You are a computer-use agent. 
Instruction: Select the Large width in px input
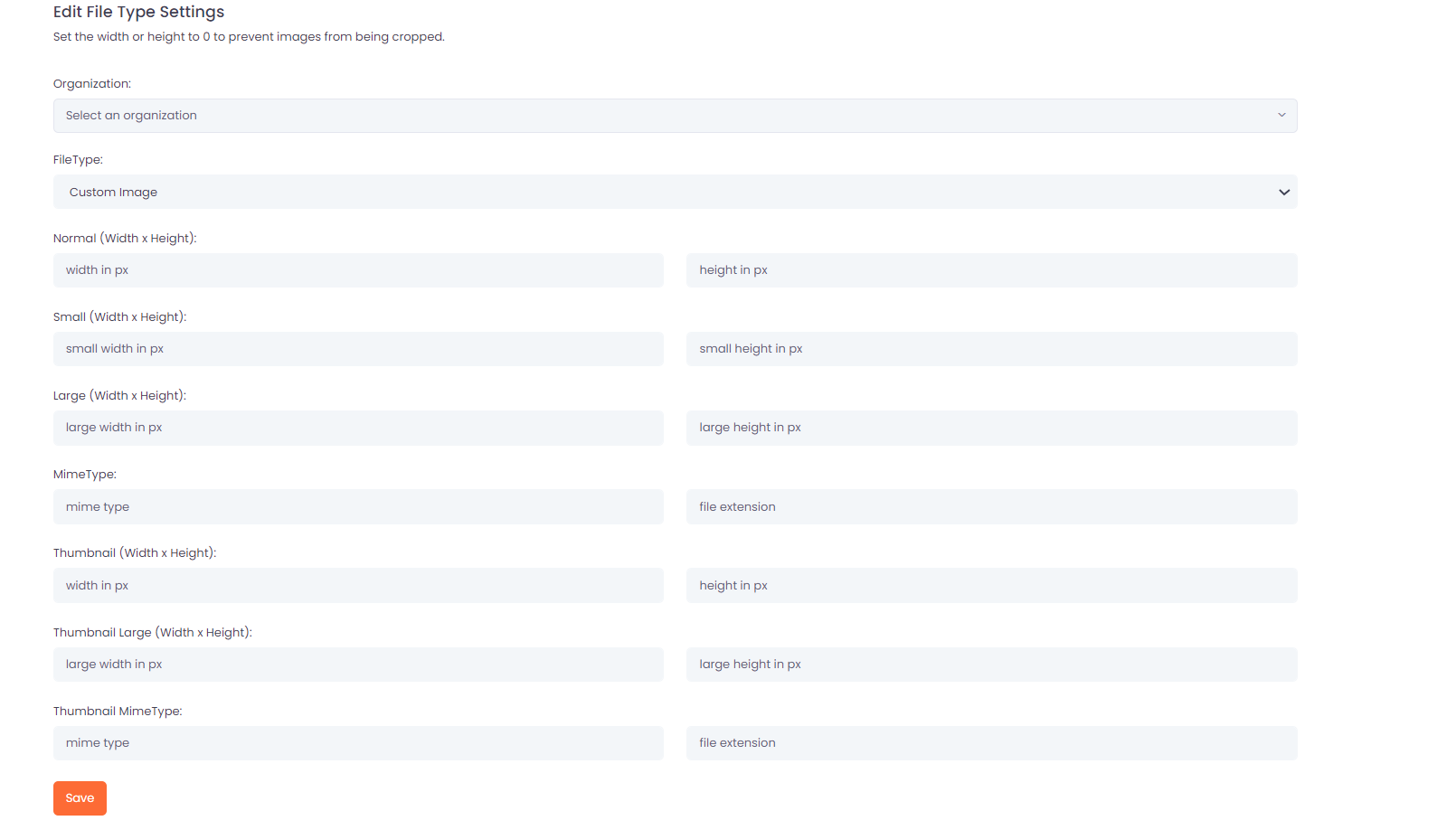tap(358, 428)
